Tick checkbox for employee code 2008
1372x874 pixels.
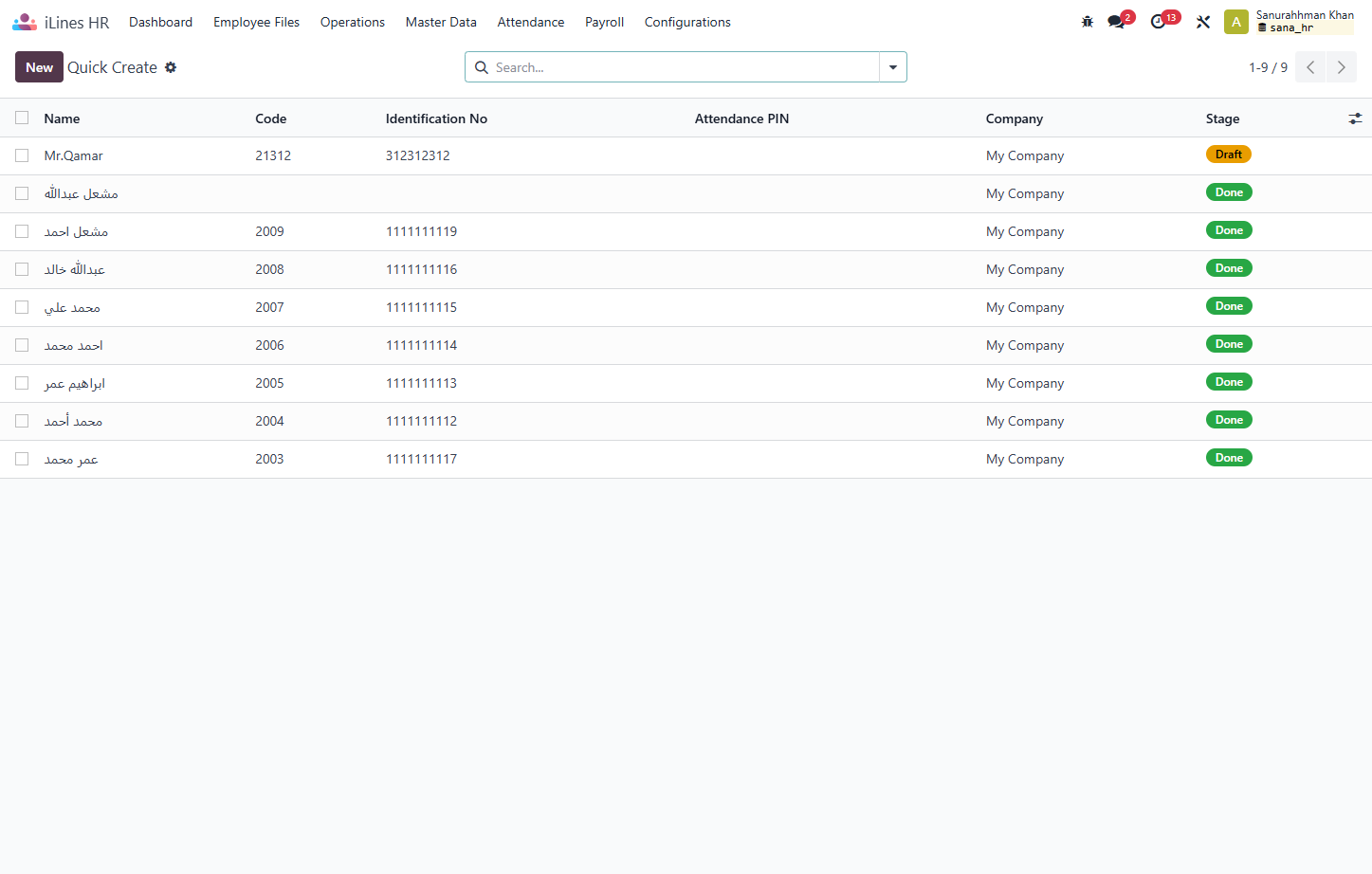22,269
